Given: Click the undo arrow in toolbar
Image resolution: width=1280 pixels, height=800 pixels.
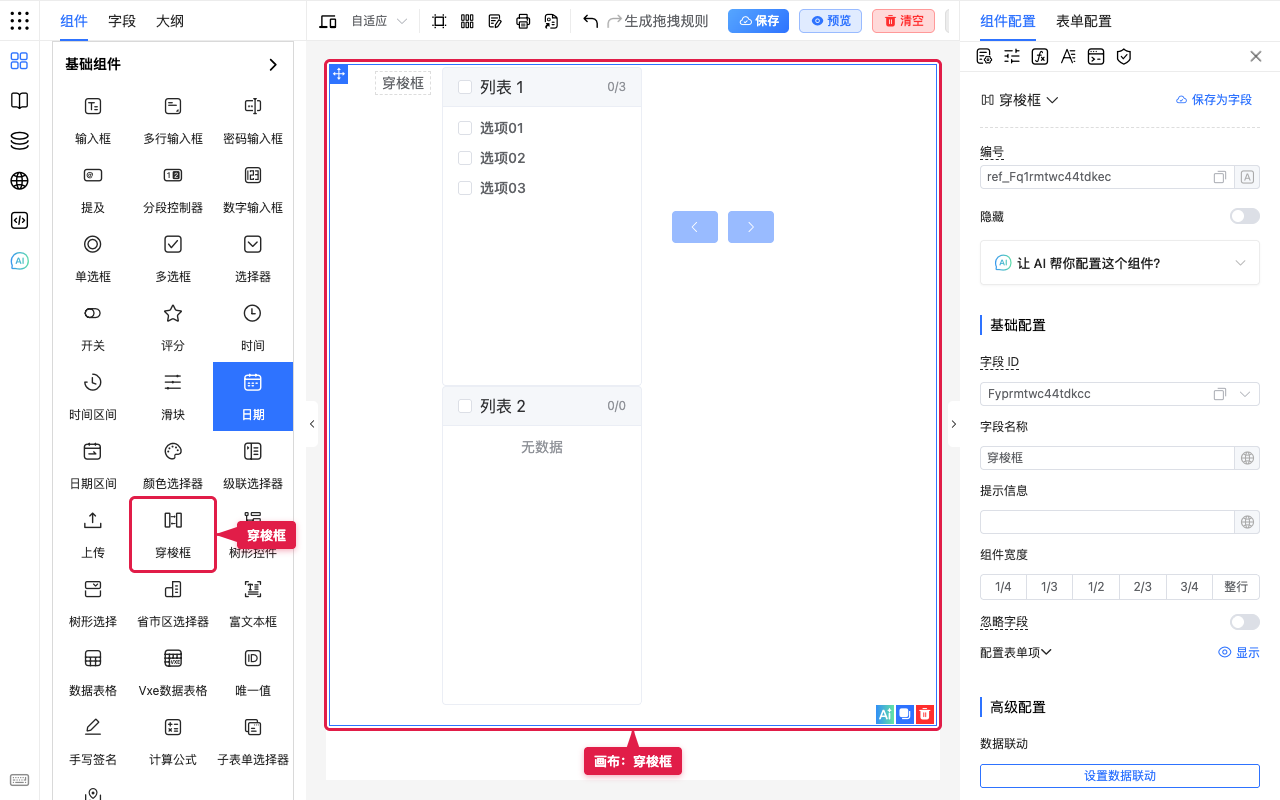Looking at the screenshot, I should click(591, 21).
